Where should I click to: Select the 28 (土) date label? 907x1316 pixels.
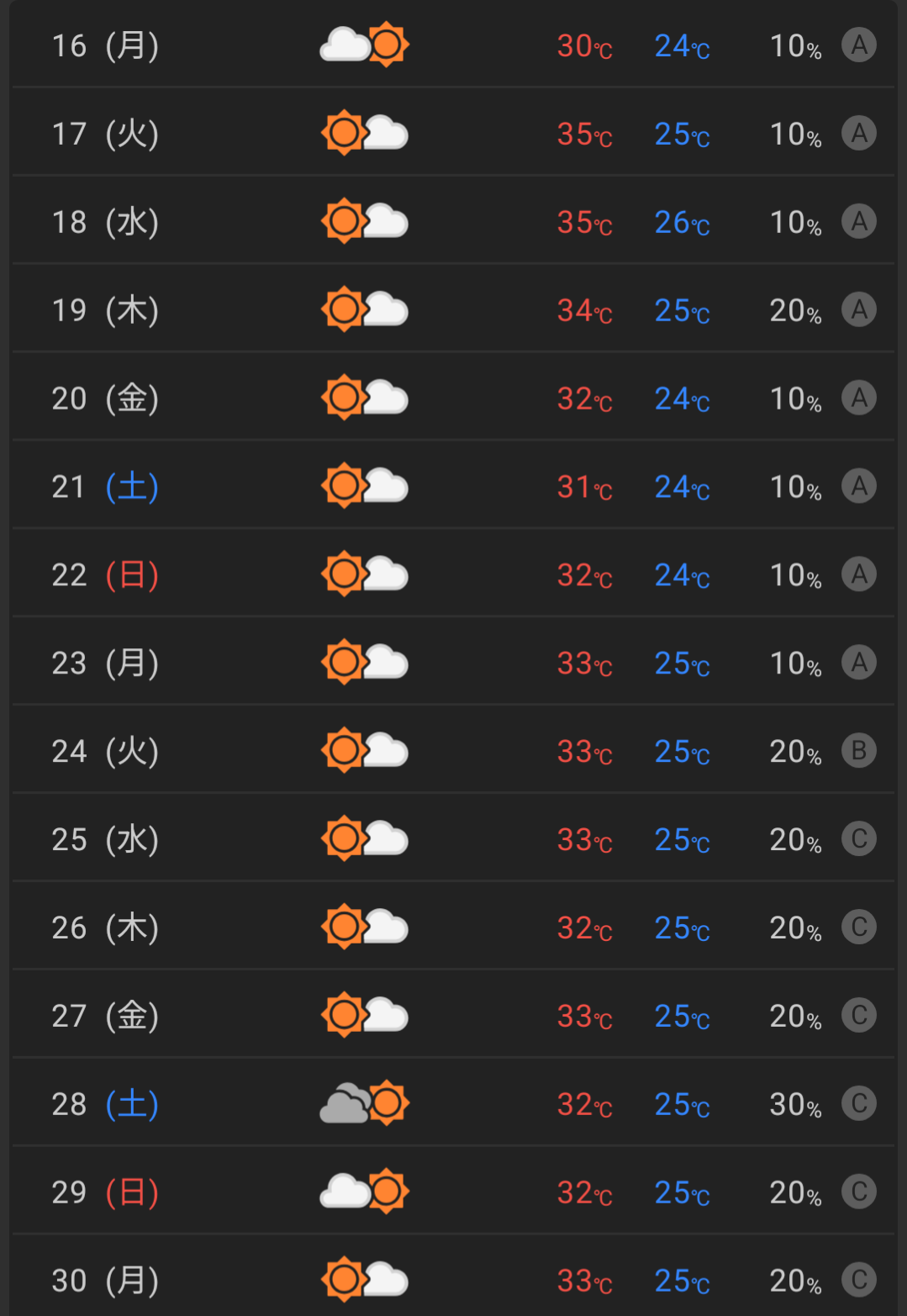(x=105, y=1104)
